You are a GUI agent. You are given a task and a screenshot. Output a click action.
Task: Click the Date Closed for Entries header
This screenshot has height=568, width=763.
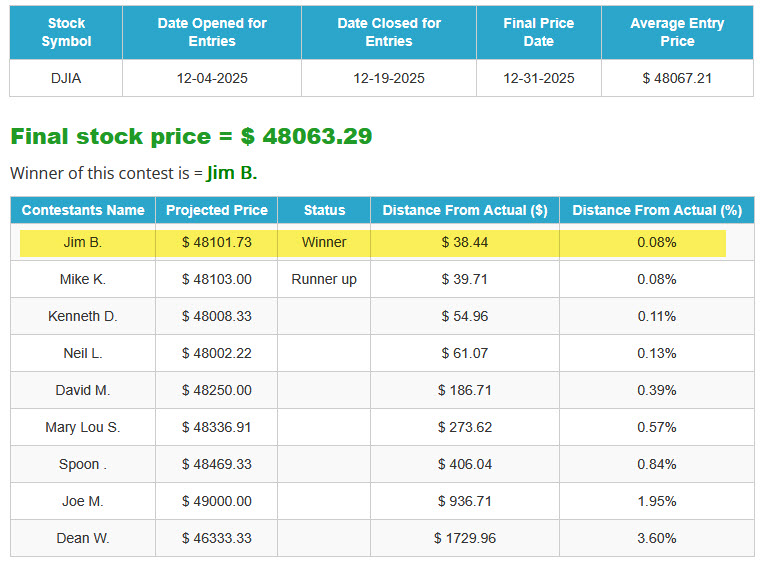click(x=389, y=32)
